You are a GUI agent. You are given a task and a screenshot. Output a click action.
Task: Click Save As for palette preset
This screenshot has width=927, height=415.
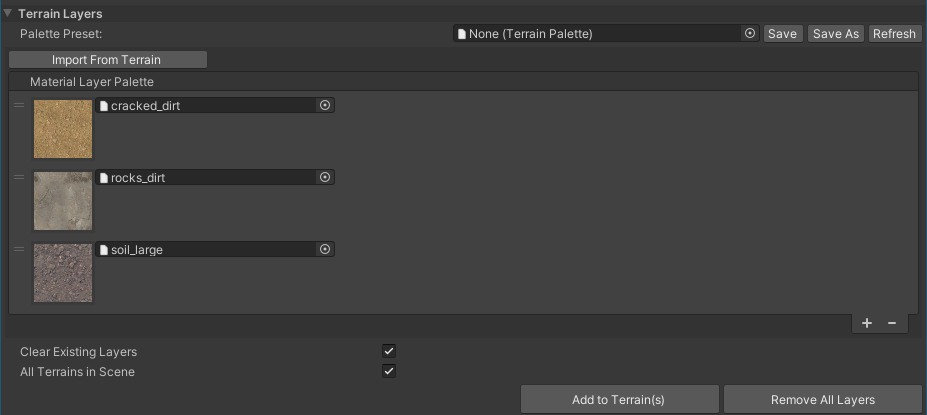(836, 34)
